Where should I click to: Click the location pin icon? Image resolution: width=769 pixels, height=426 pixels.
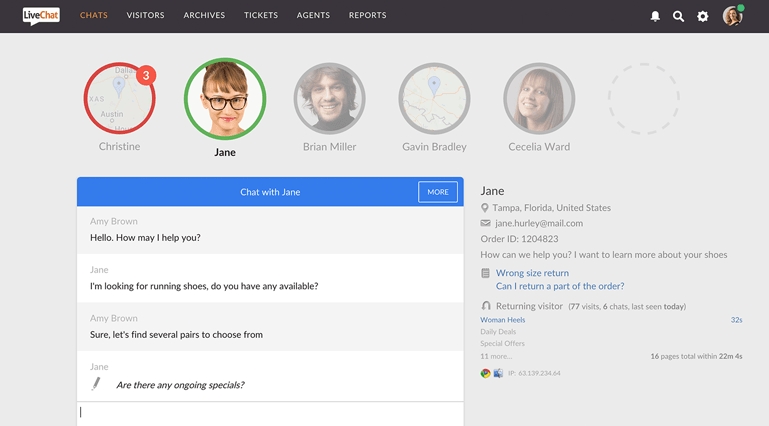coord(486,208)
